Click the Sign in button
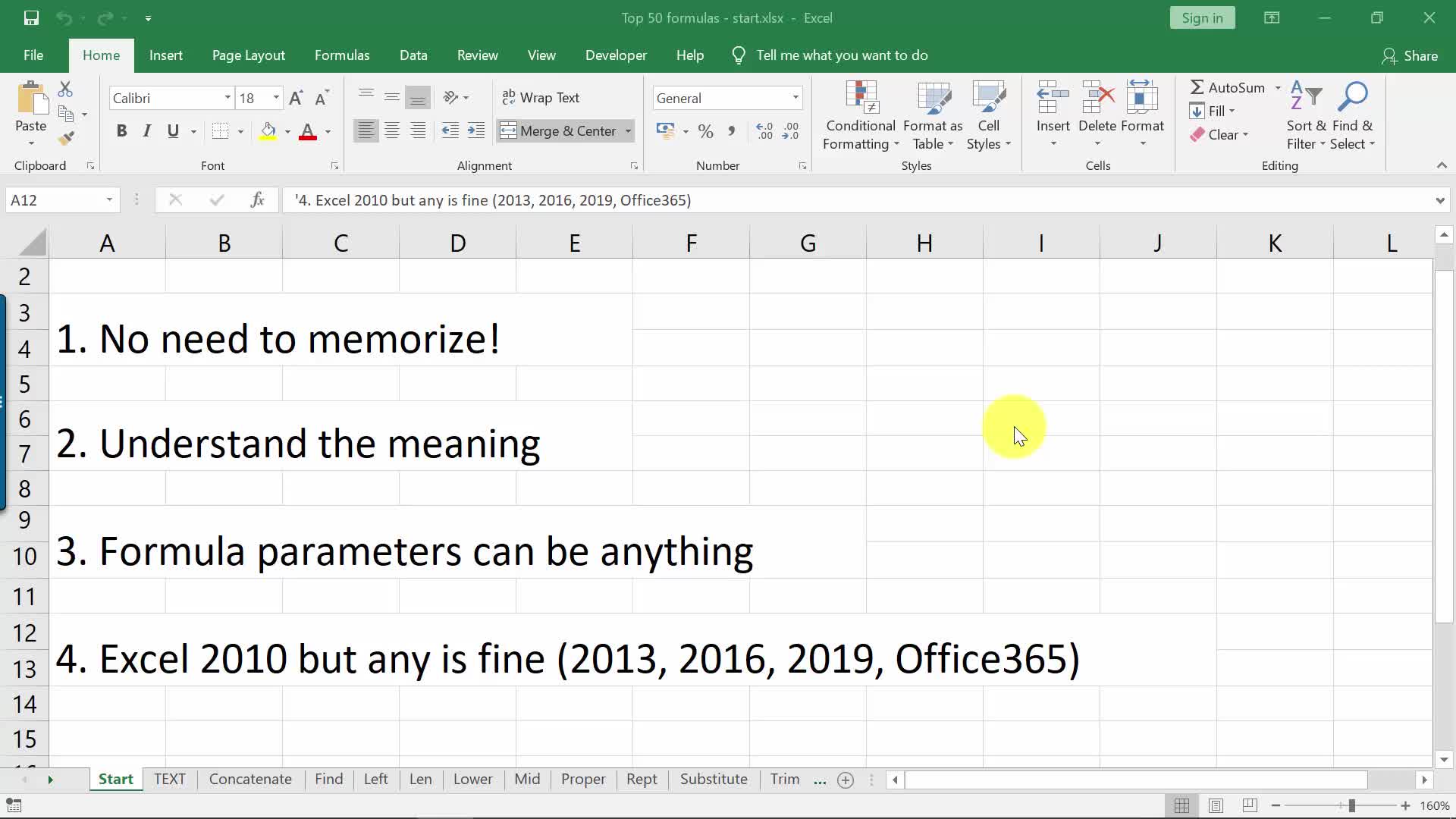Screen dimensions: 1456x819 pos(1202,18)
